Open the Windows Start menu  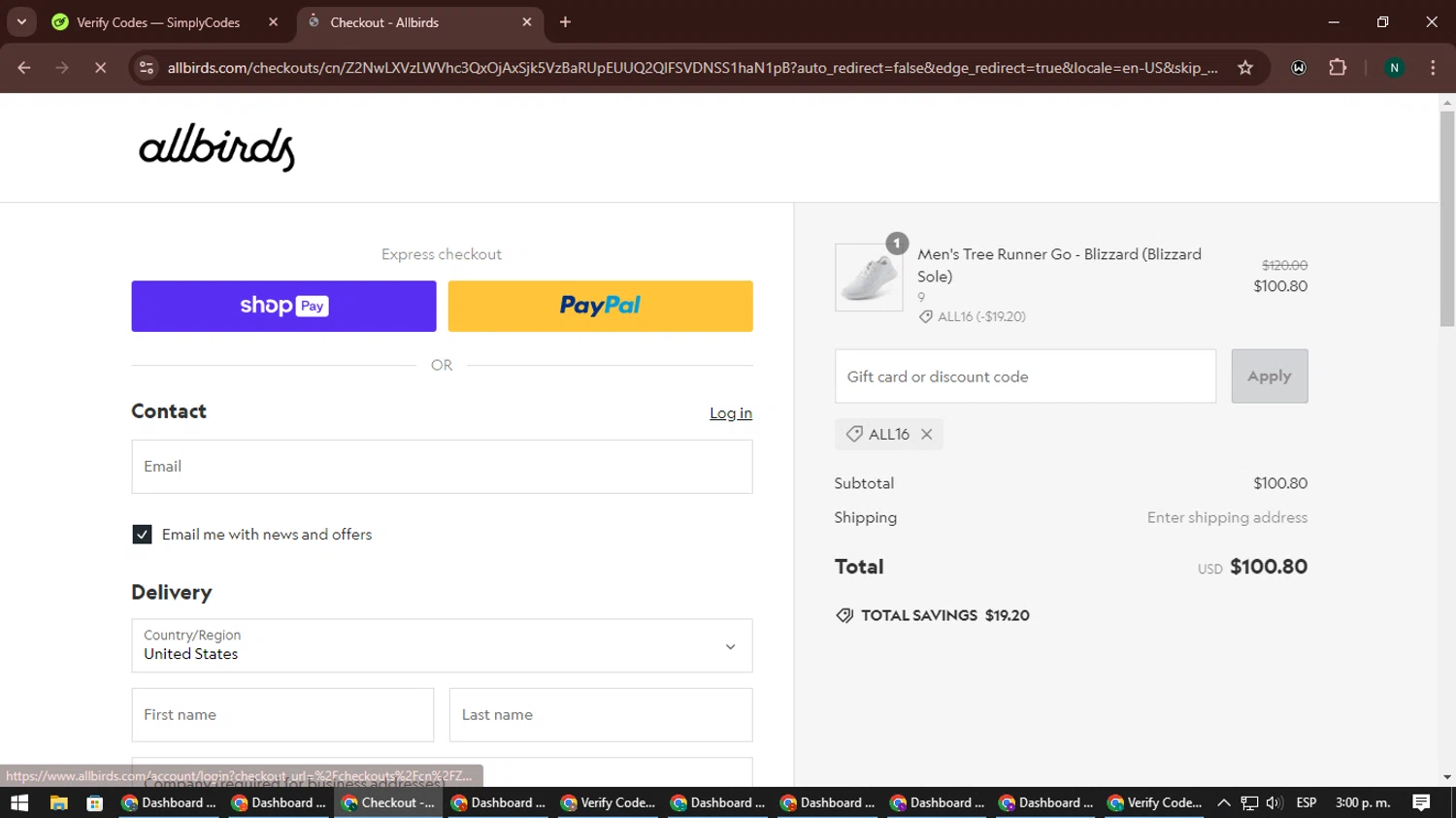coord(19,802)
